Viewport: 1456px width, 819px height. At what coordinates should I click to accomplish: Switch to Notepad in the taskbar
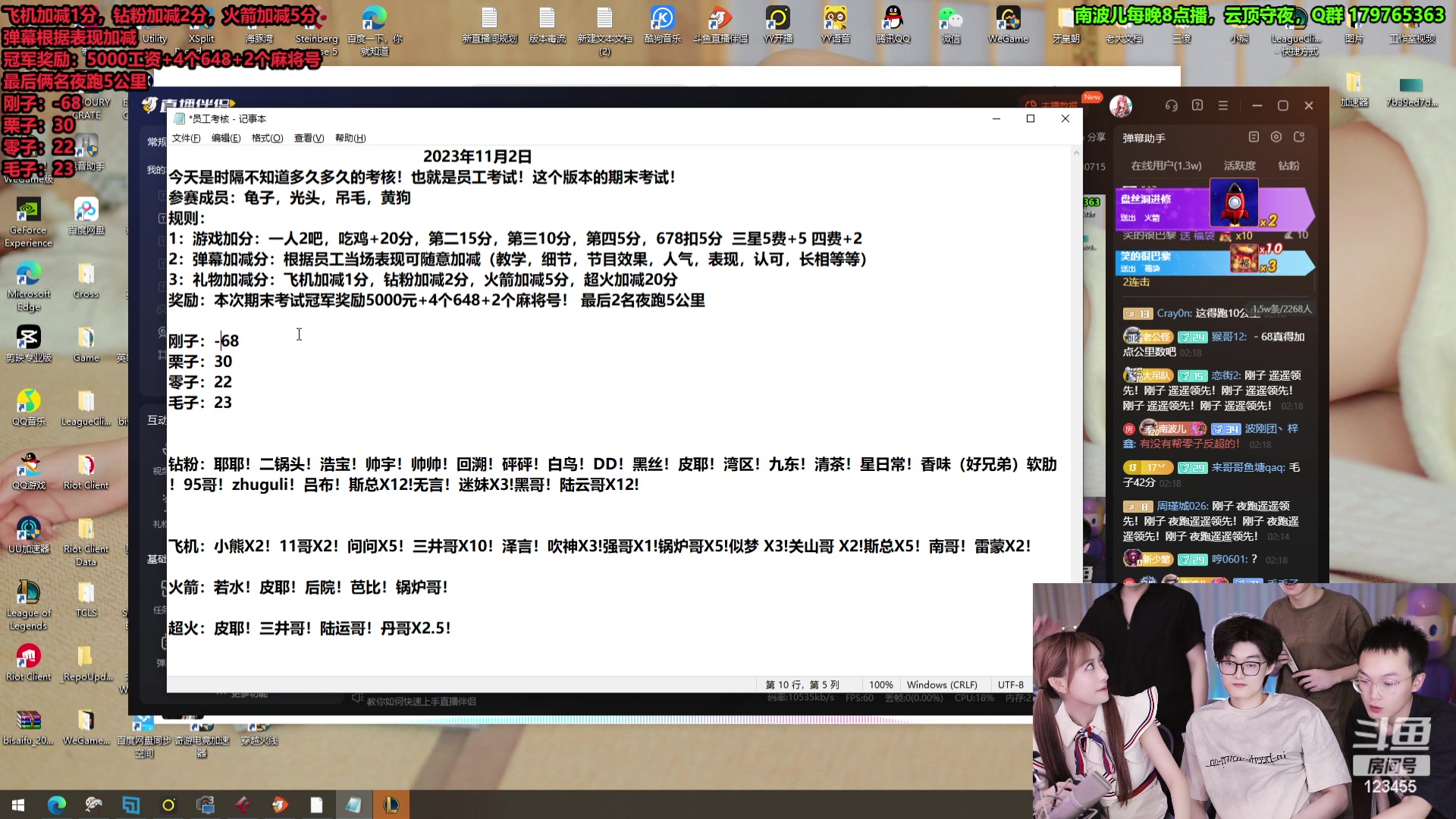pyautogui.click(x=354, y=805)
